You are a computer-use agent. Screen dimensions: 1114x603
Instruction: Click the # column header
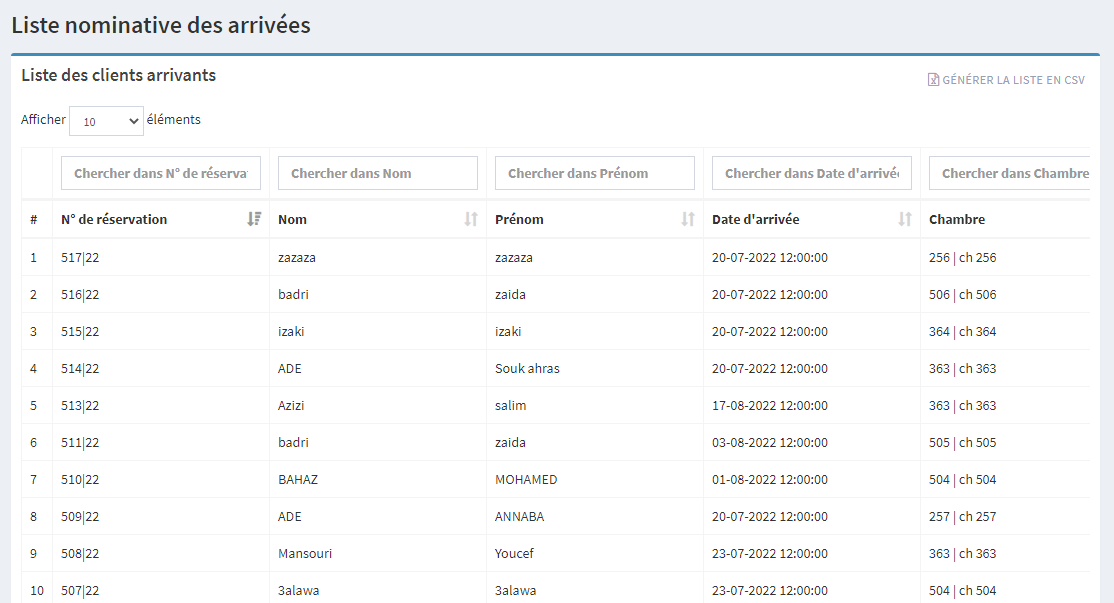click(34, 219)
